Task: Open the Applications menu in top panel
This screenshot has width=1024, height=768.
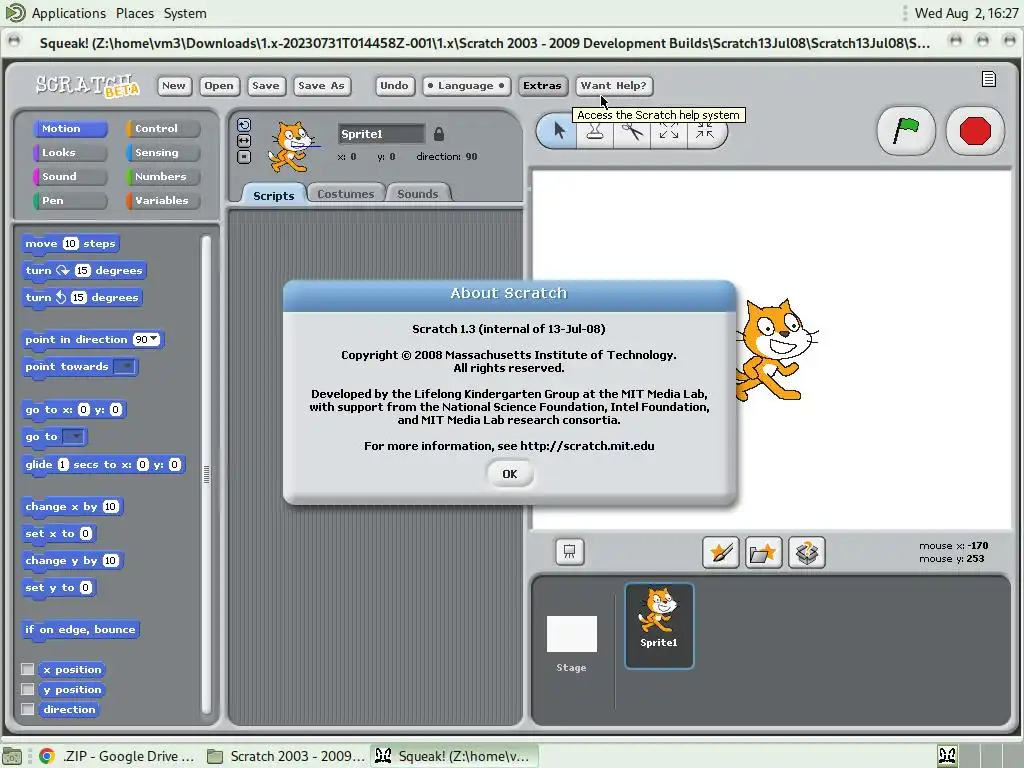Action: (x=69, y=13)
